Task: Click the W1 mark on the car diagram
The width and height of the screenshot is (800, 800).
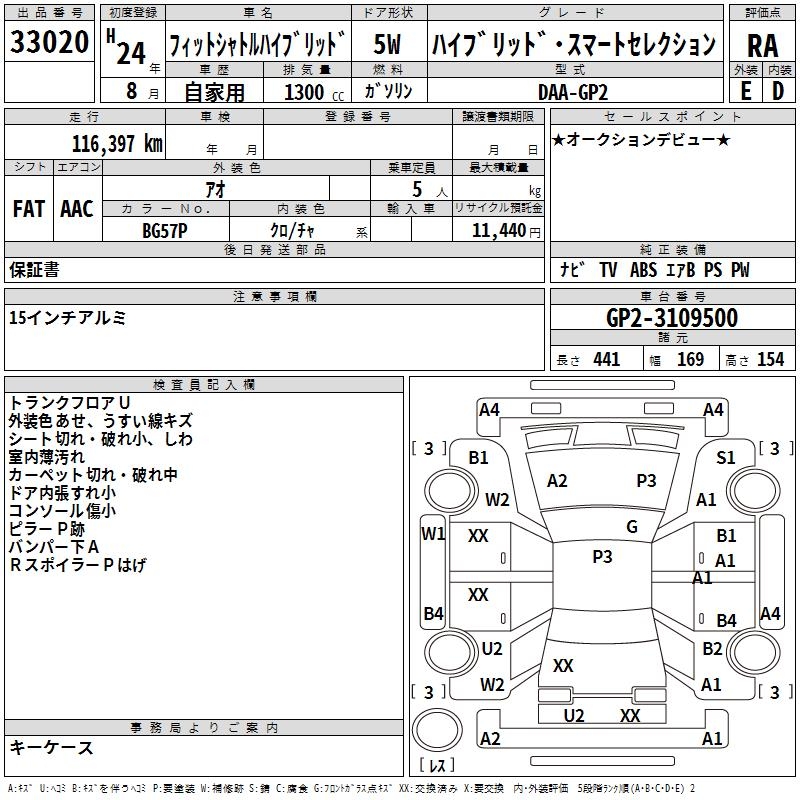Action: (433, 533)
